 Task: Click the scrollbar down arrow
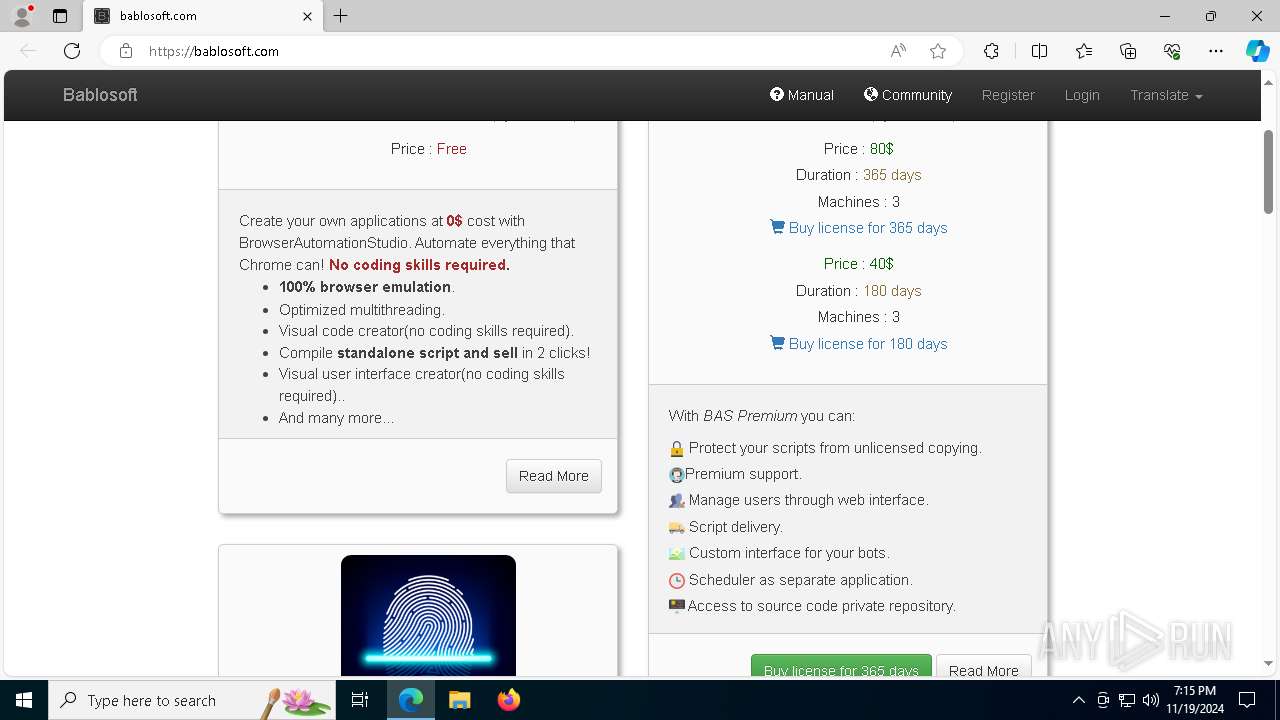point(1269,664)
